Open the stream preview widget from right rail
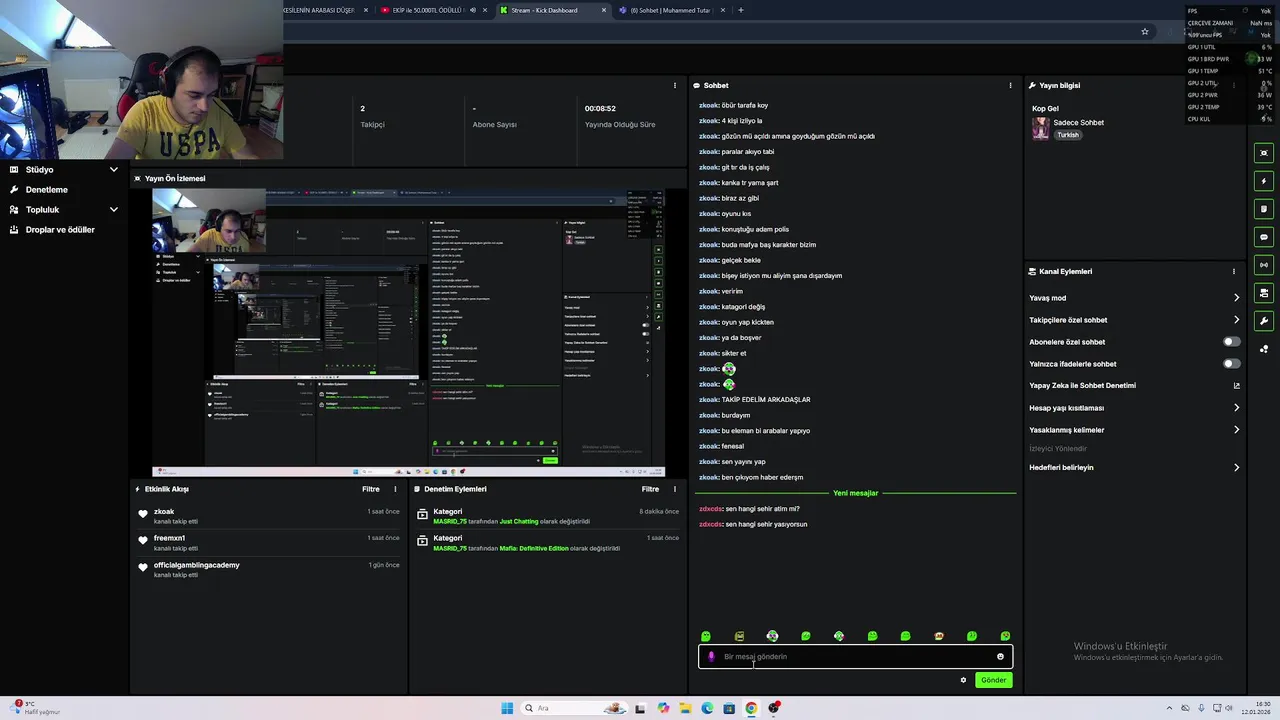 pos(1264,153)
